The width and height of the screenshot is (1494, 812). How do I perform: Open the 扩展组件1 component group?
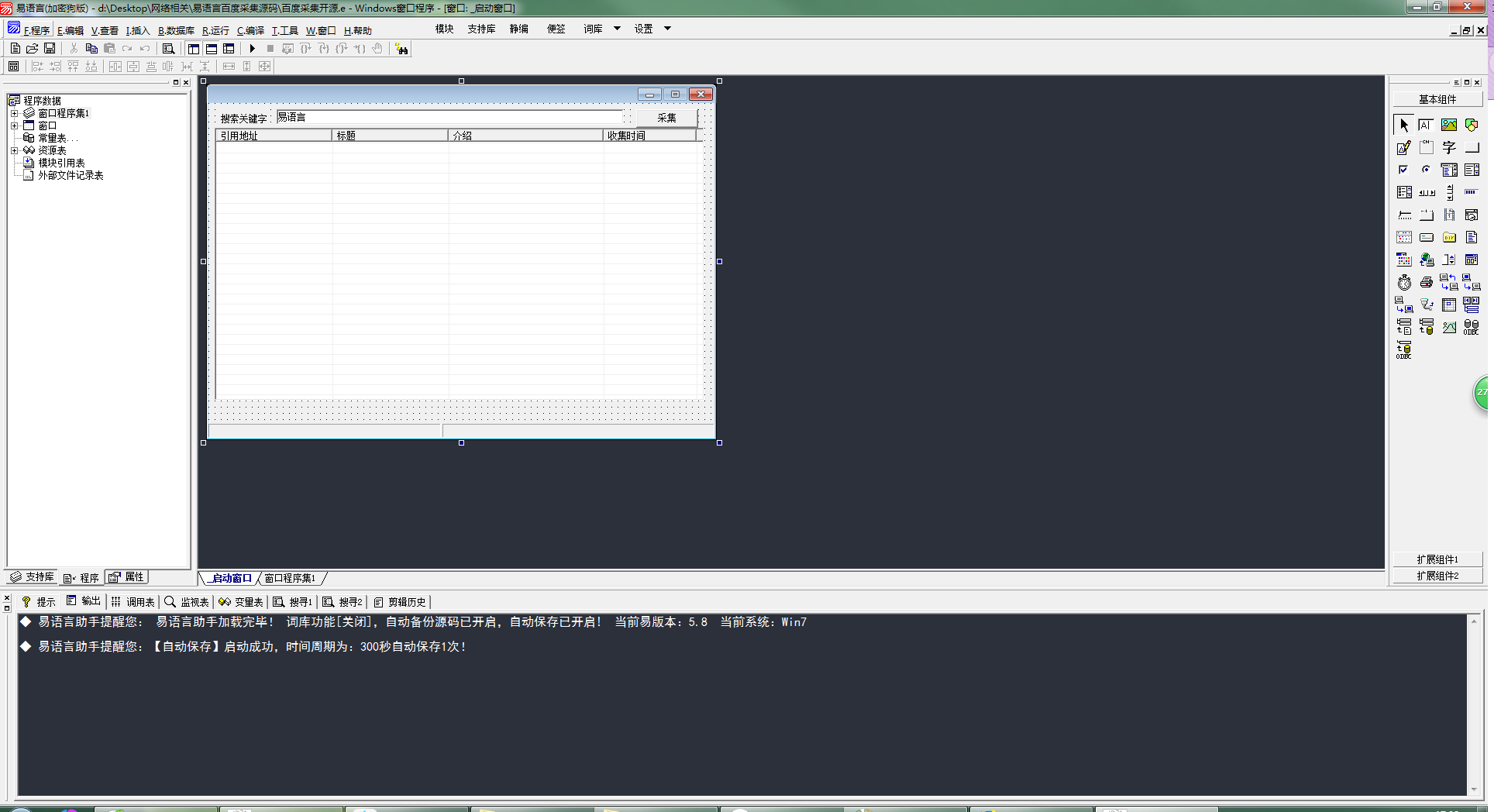click(1437, 559)
